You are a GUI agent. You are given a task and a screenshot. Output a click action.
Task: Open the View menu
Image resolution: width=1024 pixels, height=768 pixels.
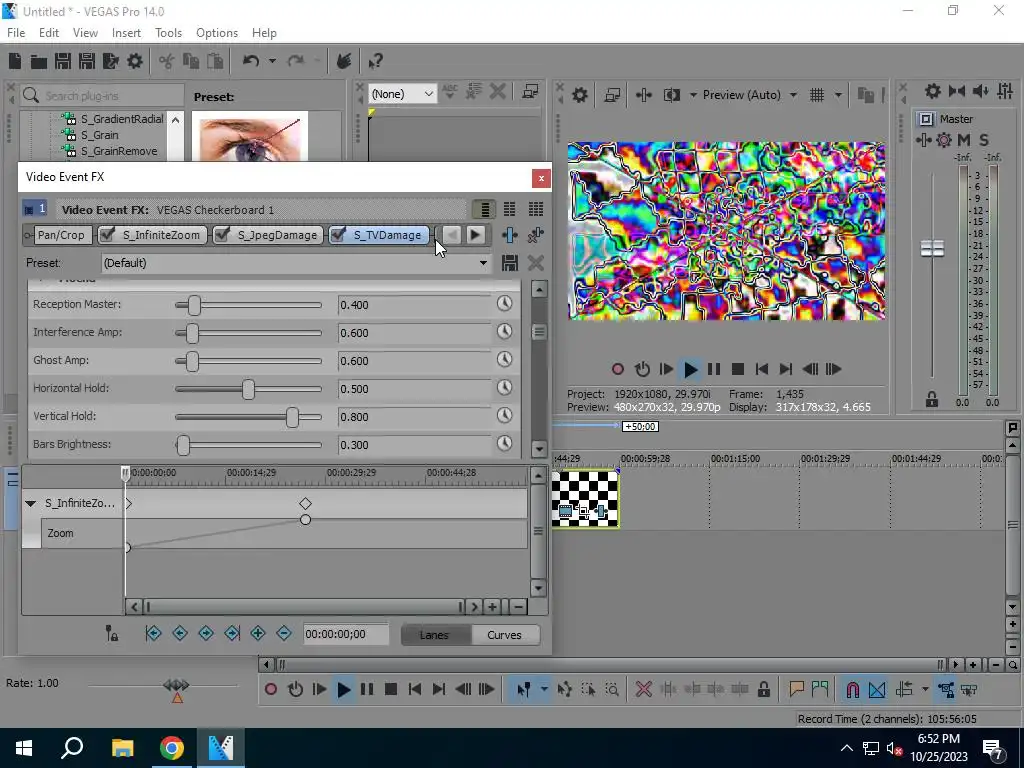85,33
